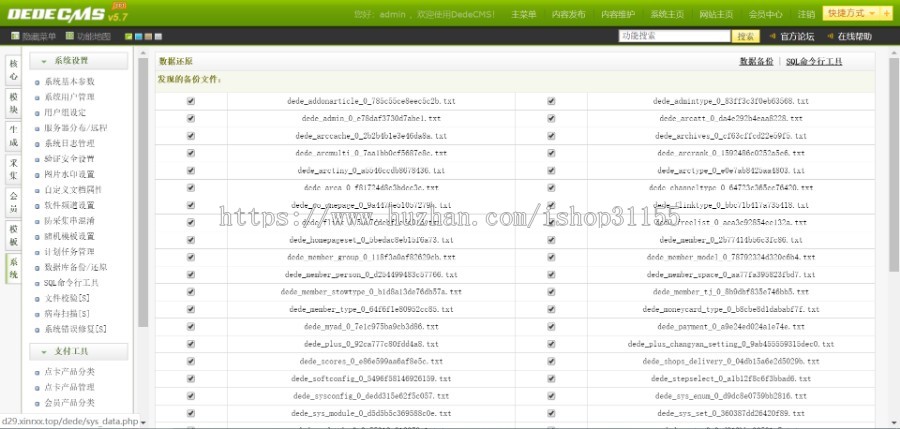The width and height of the screenshot is (900, 429).
Task: Select the grey skin color swatch
Action: pos(158,37)
